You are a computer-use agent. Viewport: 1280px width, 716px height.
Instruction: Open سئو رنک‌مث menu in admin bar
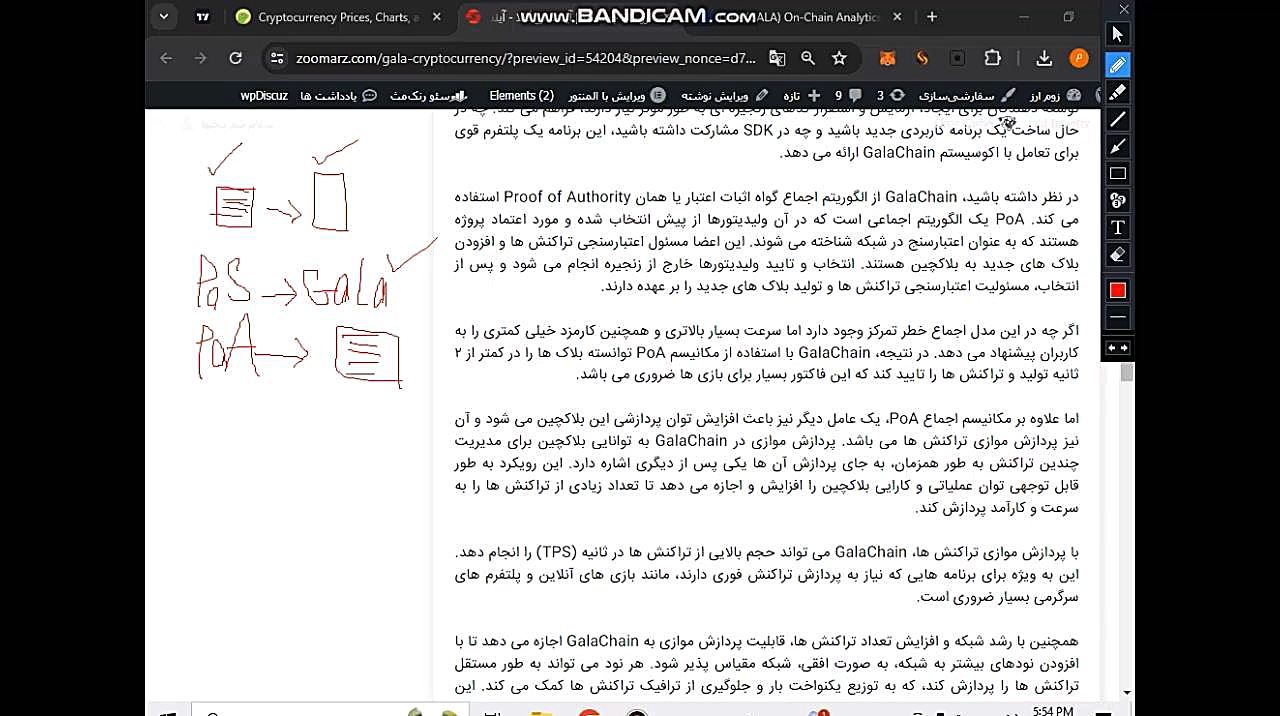point(428,96)
